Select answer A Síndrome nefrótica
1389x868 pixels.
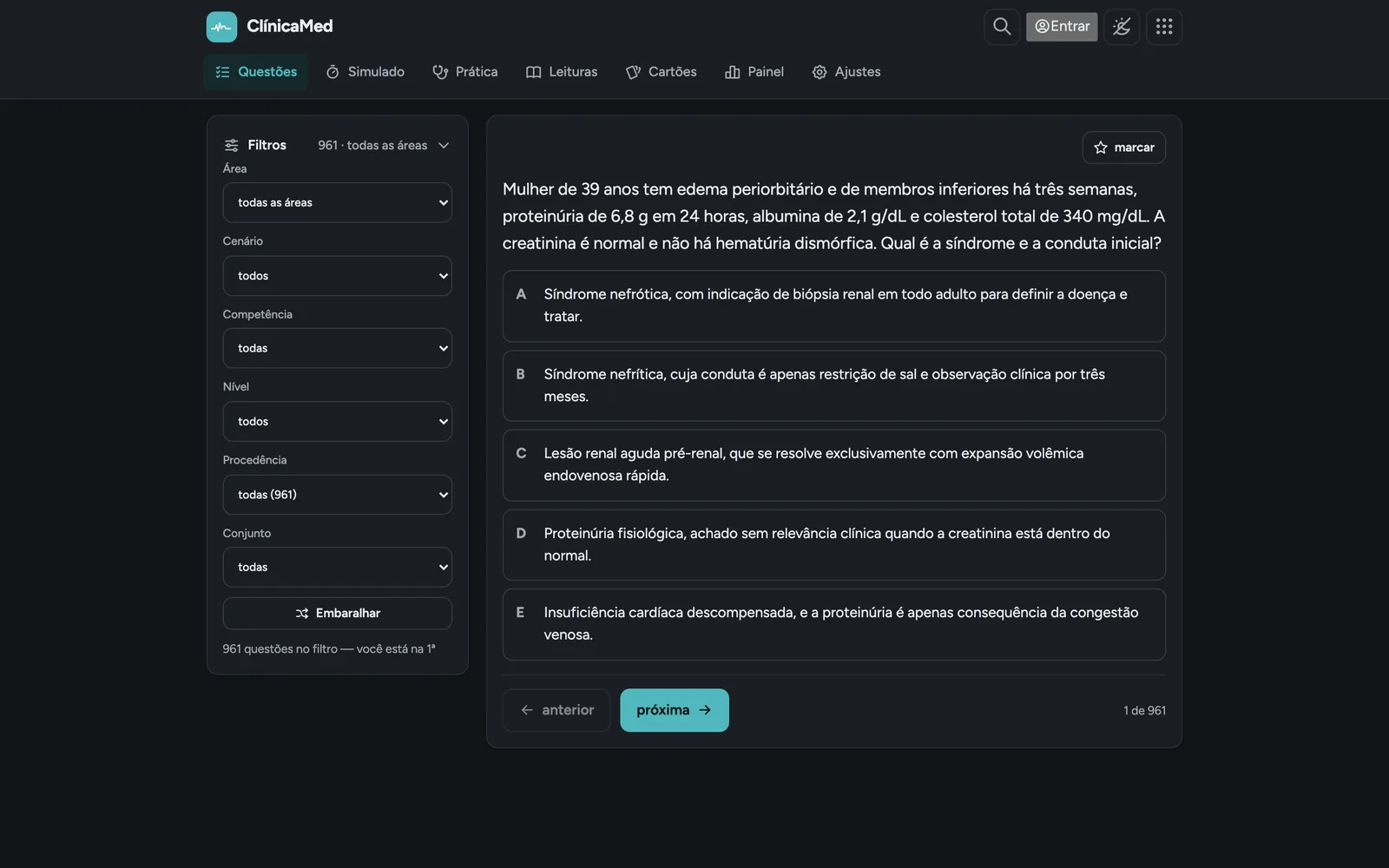coord(834,306)
